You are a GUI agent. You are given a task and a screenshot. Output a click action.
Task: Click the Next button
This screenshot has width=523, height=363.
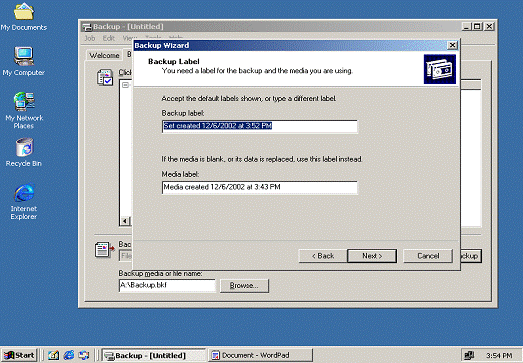pyautogui.click(x=372, y=256)
